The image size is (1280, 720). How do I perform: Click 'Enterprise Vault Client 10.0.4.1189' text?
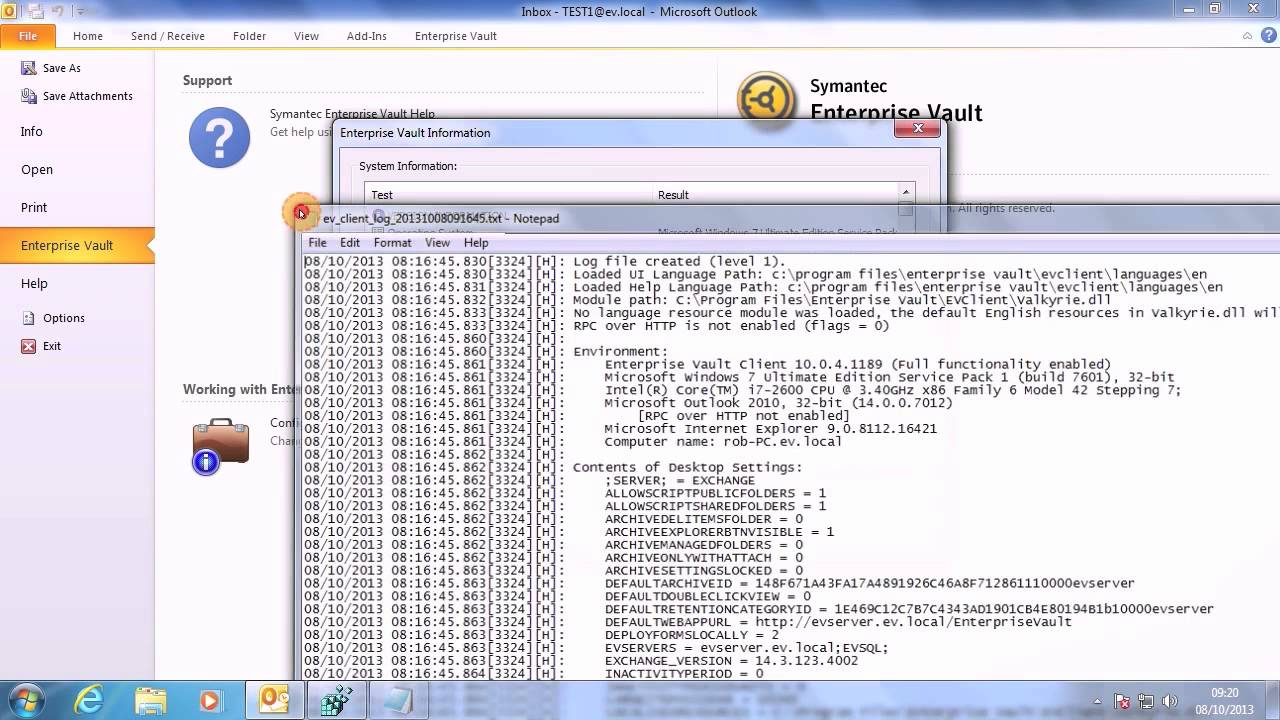(745, 364)
